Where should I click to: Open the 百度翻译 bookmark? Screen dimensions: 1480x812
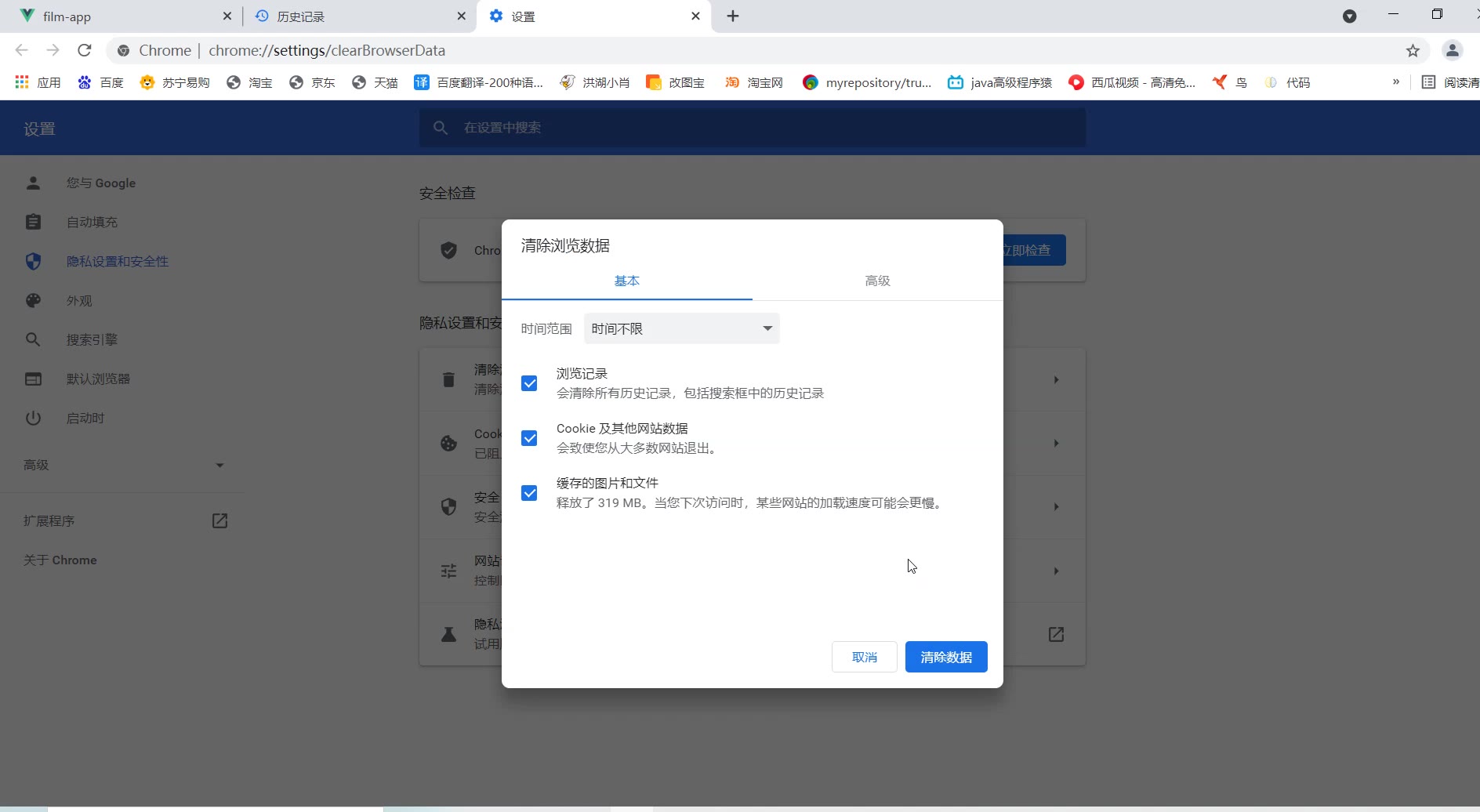(x=478, y=82)
